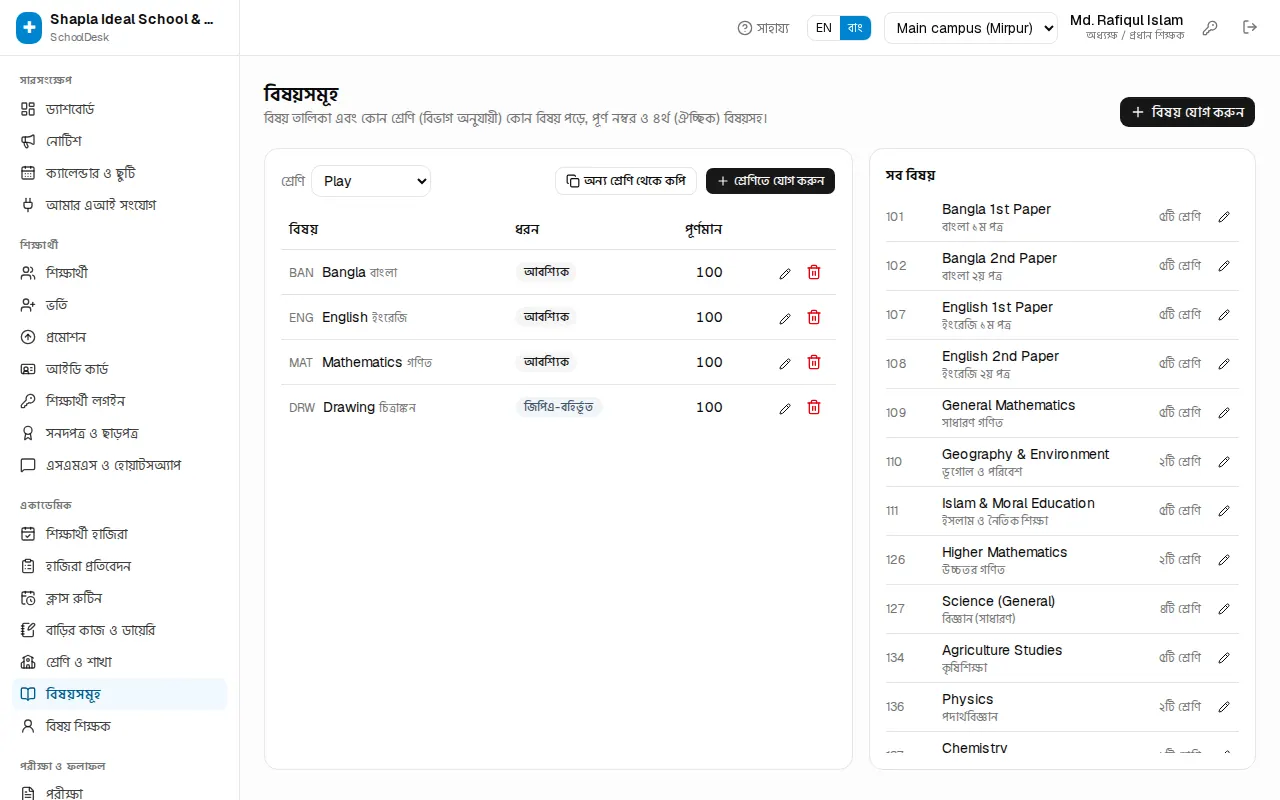This screenshot has height=800, width=1280.
Task: Open ড্যাশবোর্ড in the sidebar
Action: 120,109
